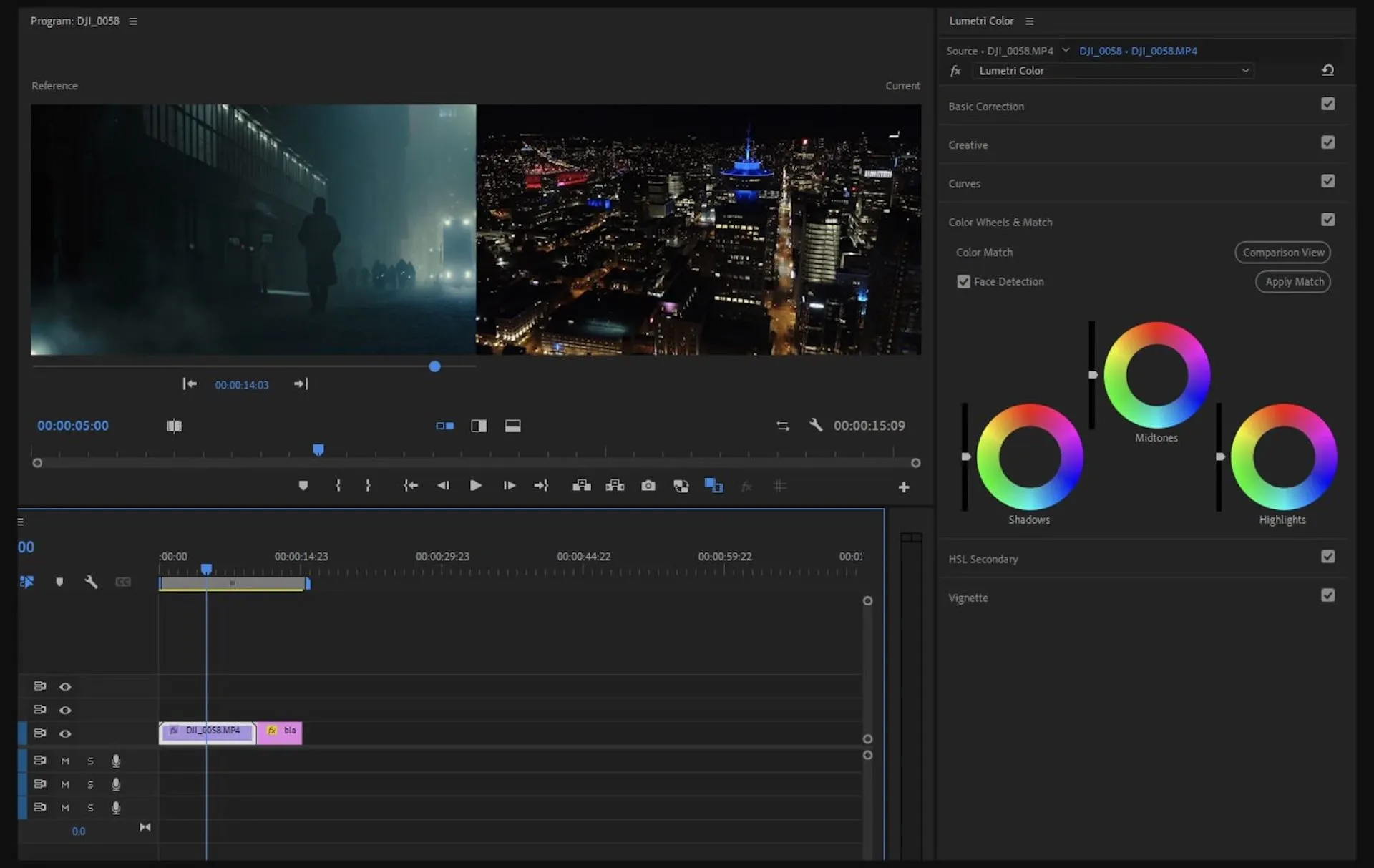This screenshot has width=1374, height=868.
Task: Adjust the Highlights color wheel
Action: point(1283,457)
